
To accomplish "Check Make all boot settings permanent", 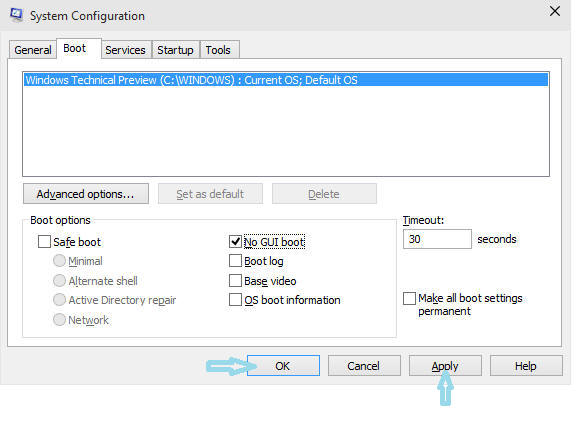I will click(x=409, y=298).
